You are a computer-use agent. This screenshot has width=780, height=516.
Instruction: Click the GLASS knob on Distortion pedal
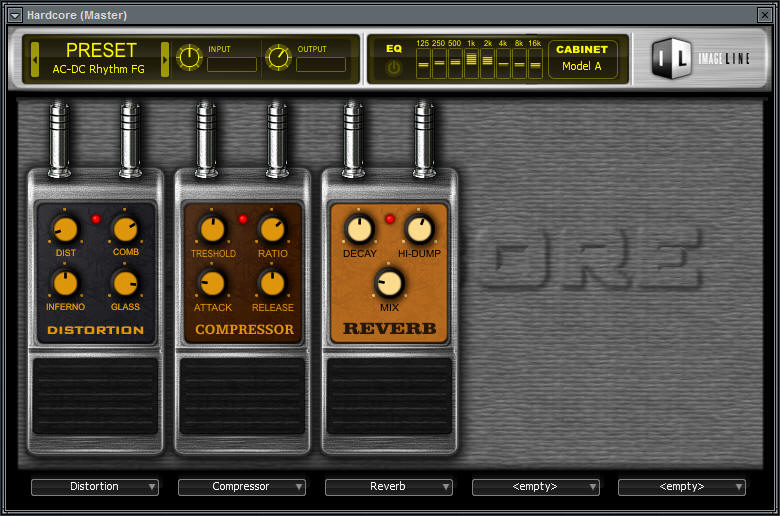[x=125, y=284]
